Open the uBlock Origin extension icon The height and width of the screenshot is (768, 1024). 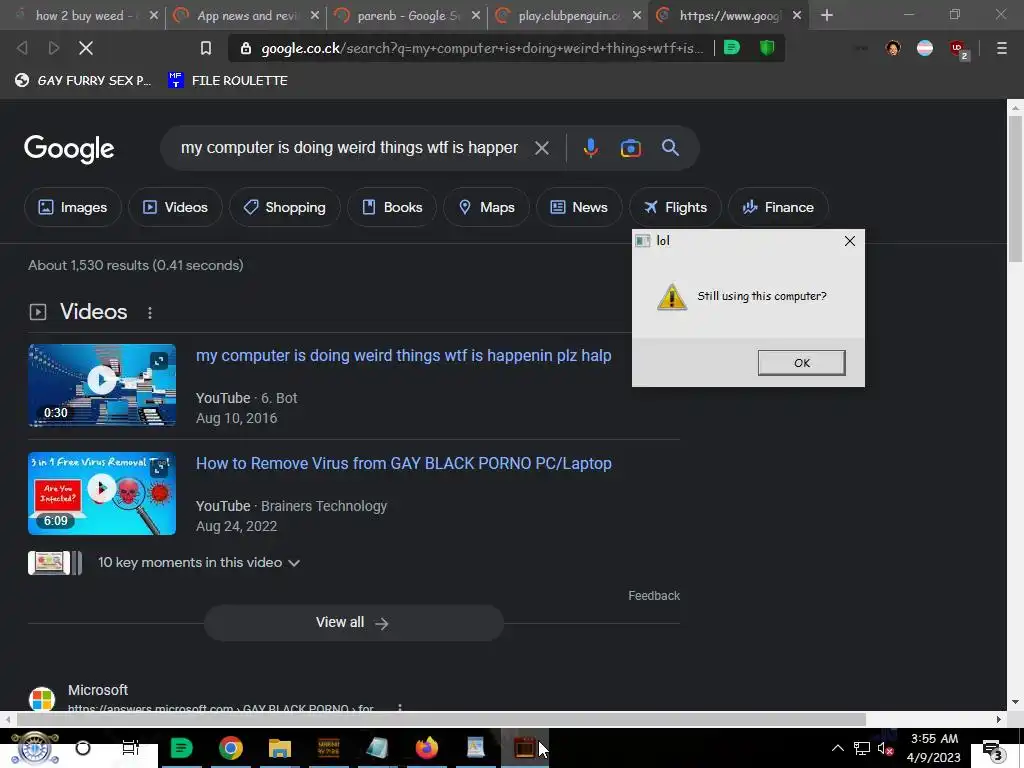click(958, 50)
